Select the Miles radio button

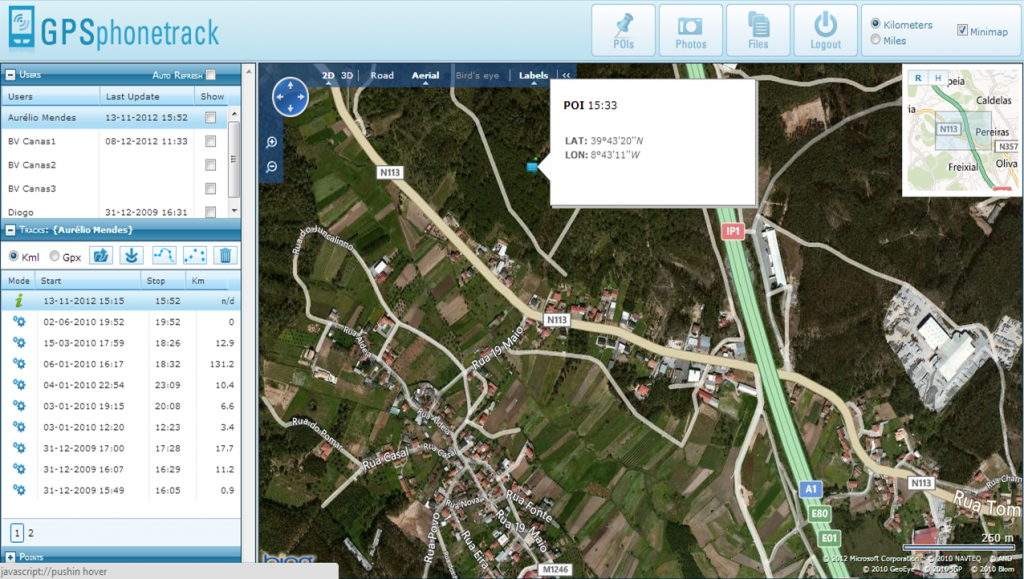click(876, 40)
